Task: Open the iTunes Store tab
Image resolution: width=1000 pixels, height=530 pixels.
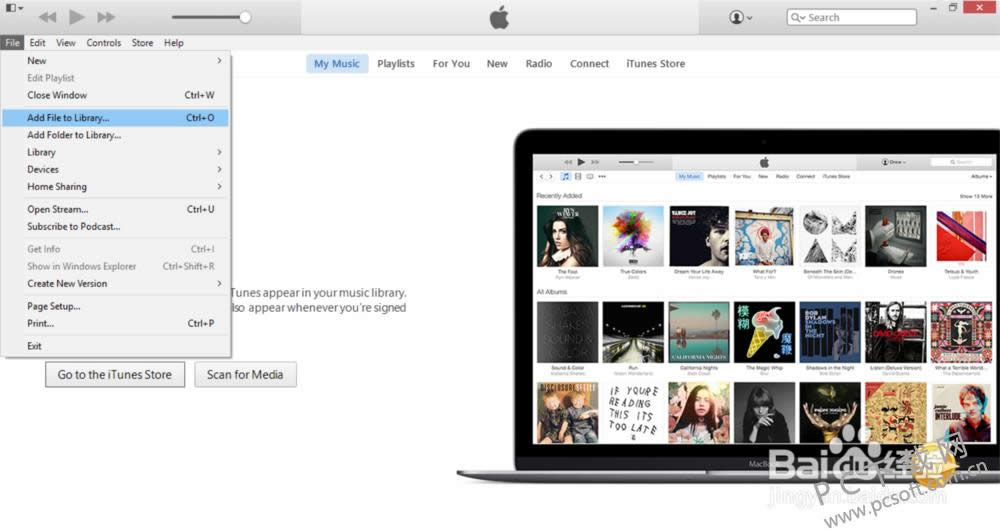Action: [655, 64]
